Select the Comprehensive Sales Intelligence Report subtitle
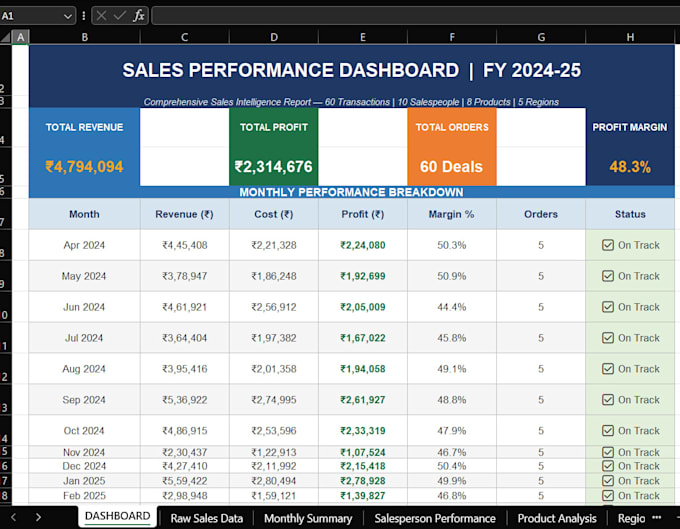 point(351,102)
